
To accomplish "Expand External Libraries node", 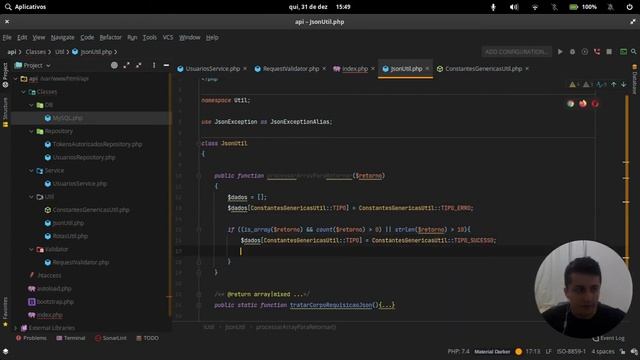I will pos(16,328).
